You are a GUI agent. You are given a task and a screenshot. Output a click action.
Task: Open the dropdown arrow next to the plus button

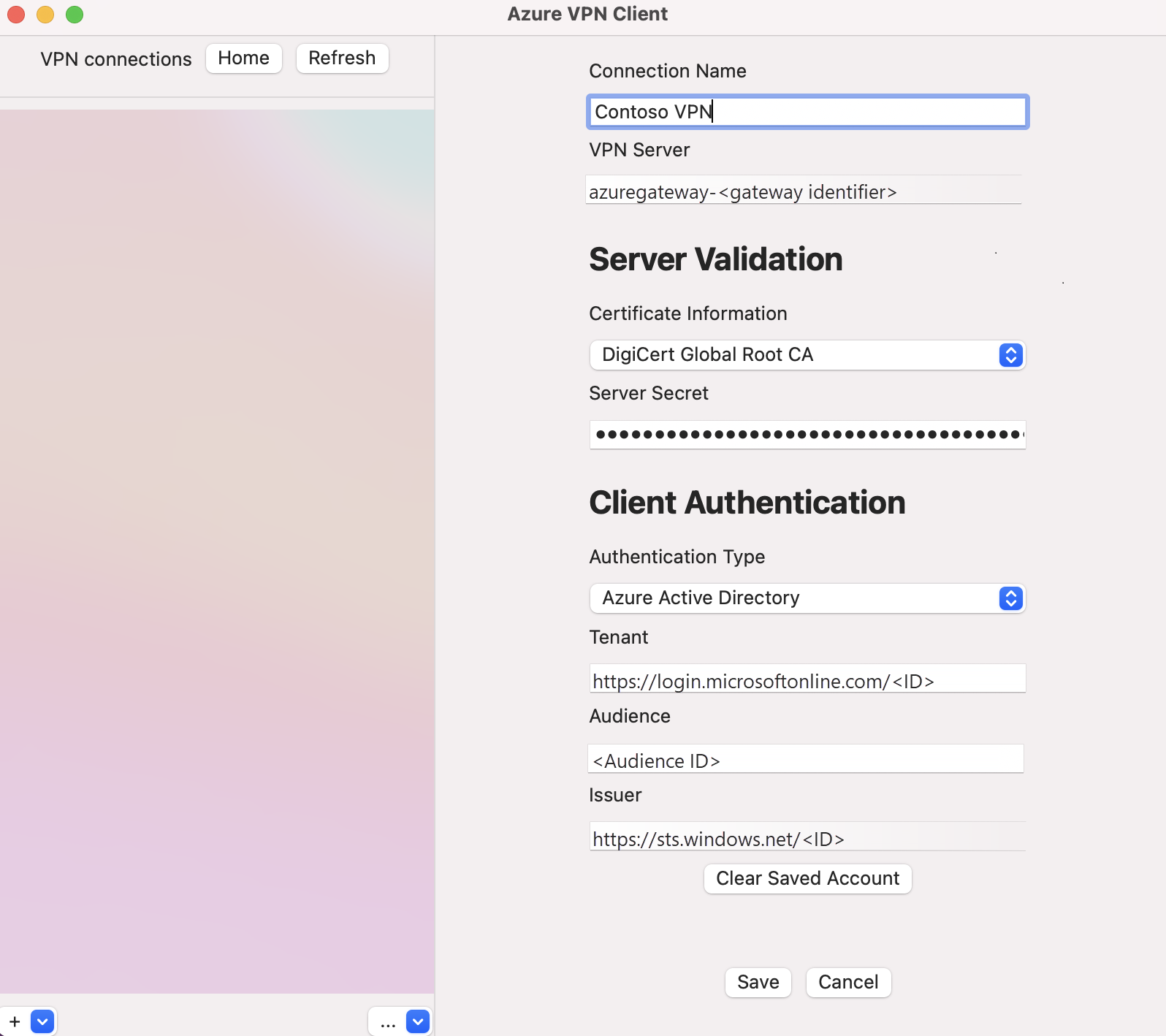(42, 1021)
